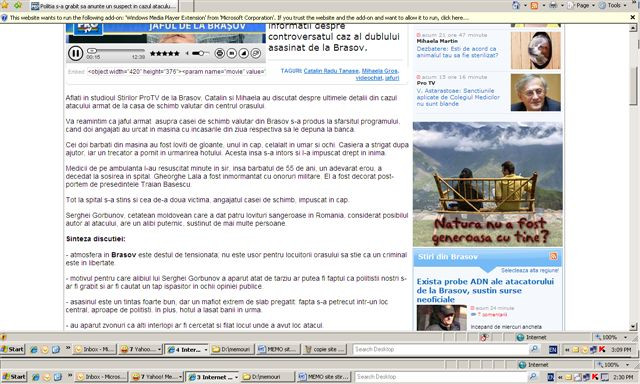Click 'Selecteaza alta regiune' link
Image resolution: width=640 pixels, height=384 pixels.
click(530, 270)
